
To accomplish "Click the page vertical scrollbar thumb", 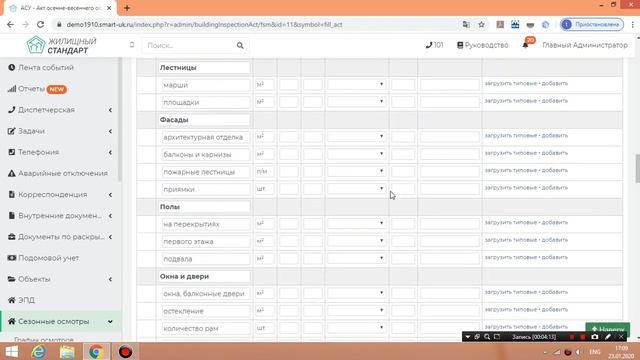I will (x=637, y=168).
